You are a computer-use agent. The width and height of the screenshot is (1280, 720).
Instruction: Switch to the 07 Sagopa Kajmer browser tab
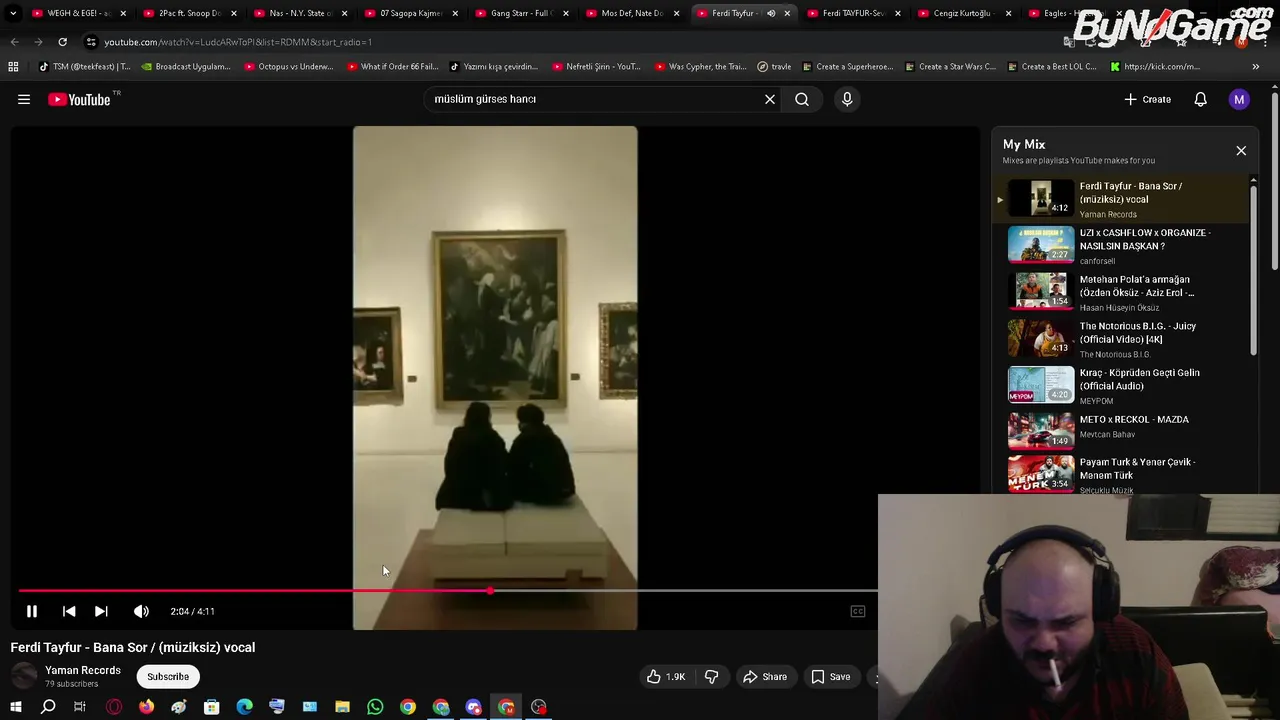[410, 13]
